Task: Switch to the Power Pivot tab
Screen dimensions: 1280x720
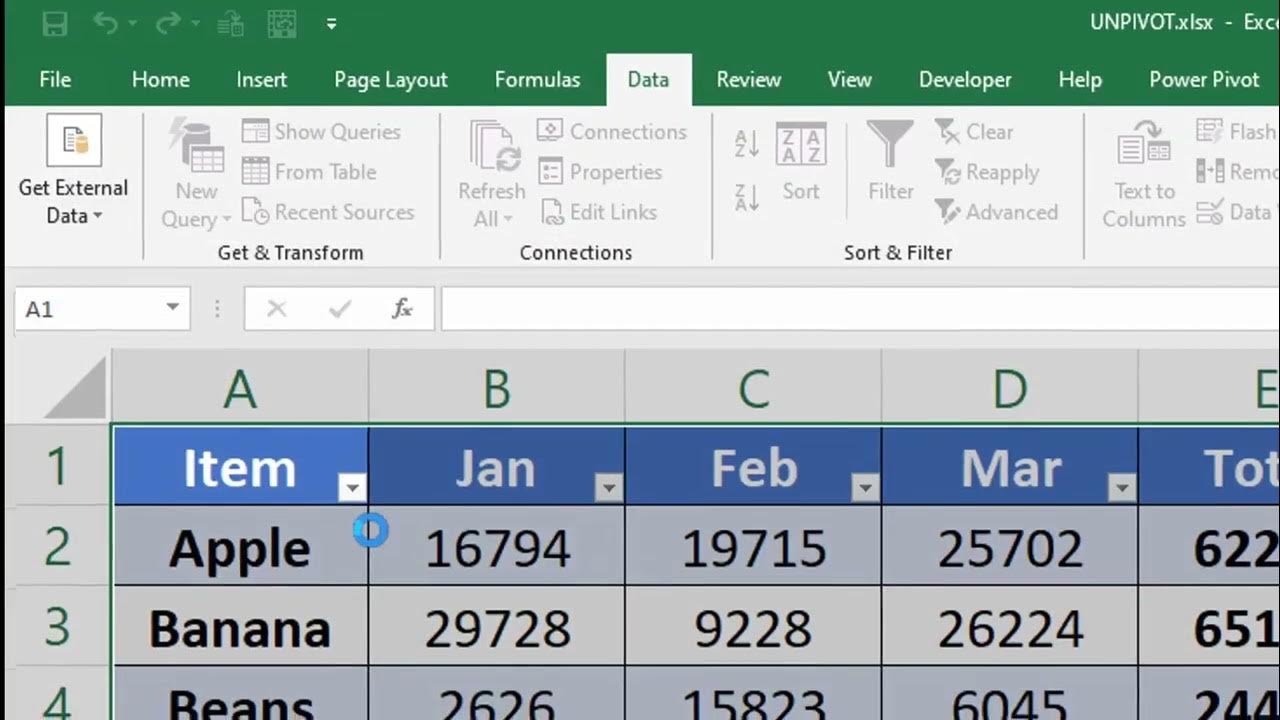Action: click(1204, 80)
